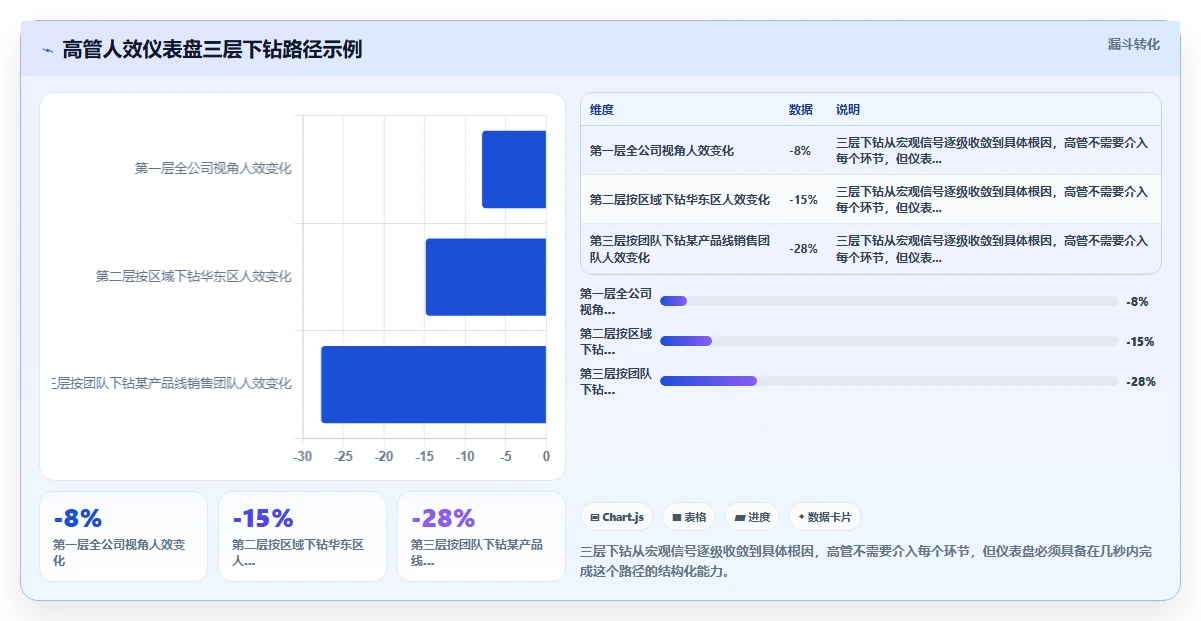Click table cell 第一层全公司视角人效变化
This screenshot has height=621, width=1201.
[662, 151]
